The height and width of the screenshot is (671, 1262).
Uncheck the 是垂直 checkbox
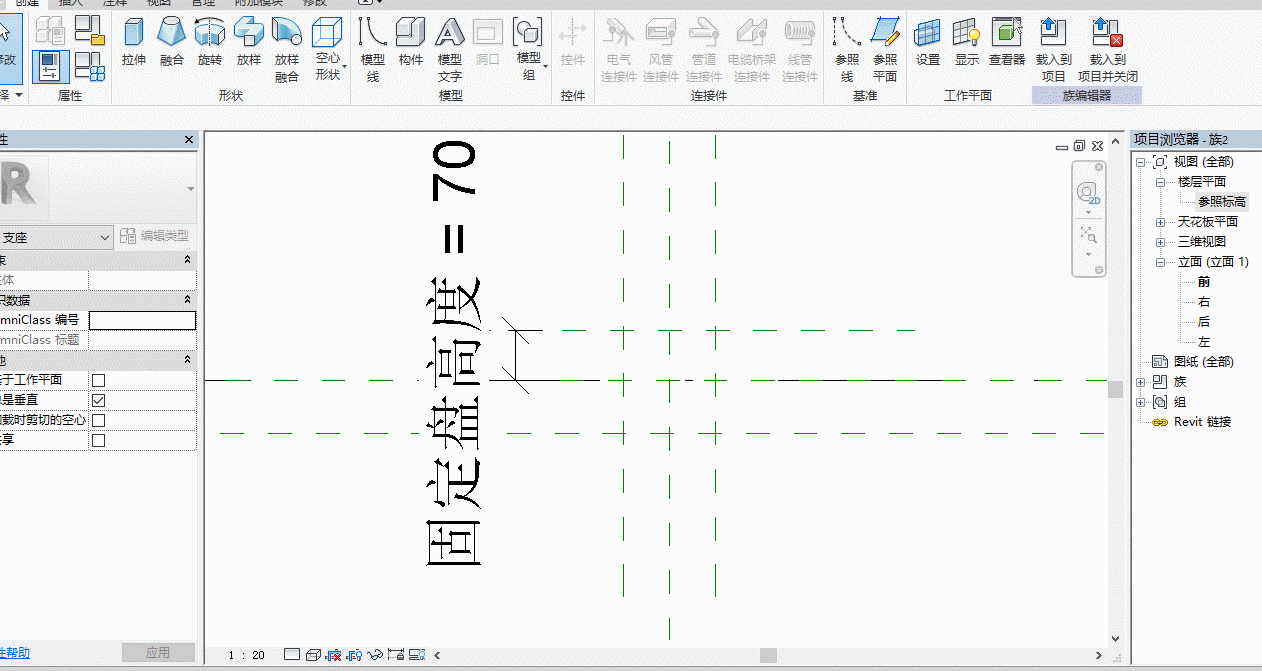pos(99,400)
